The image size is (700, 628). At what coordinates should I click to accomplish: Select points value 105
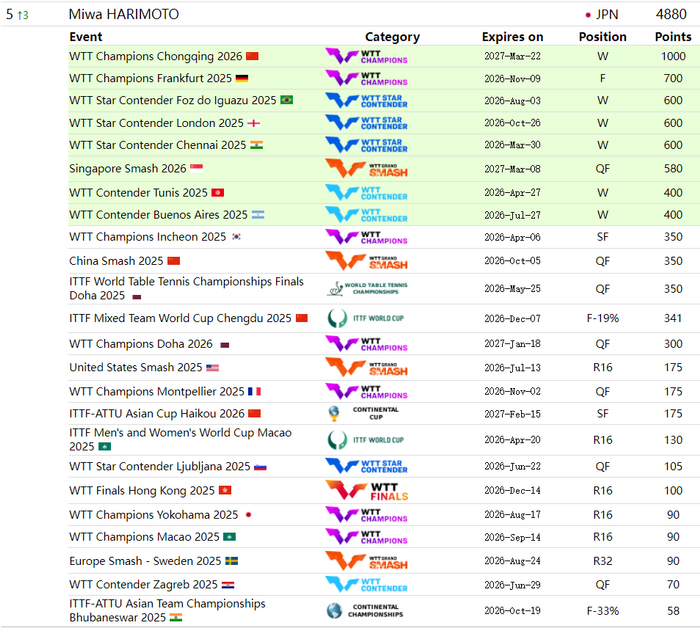click(673, 466)
